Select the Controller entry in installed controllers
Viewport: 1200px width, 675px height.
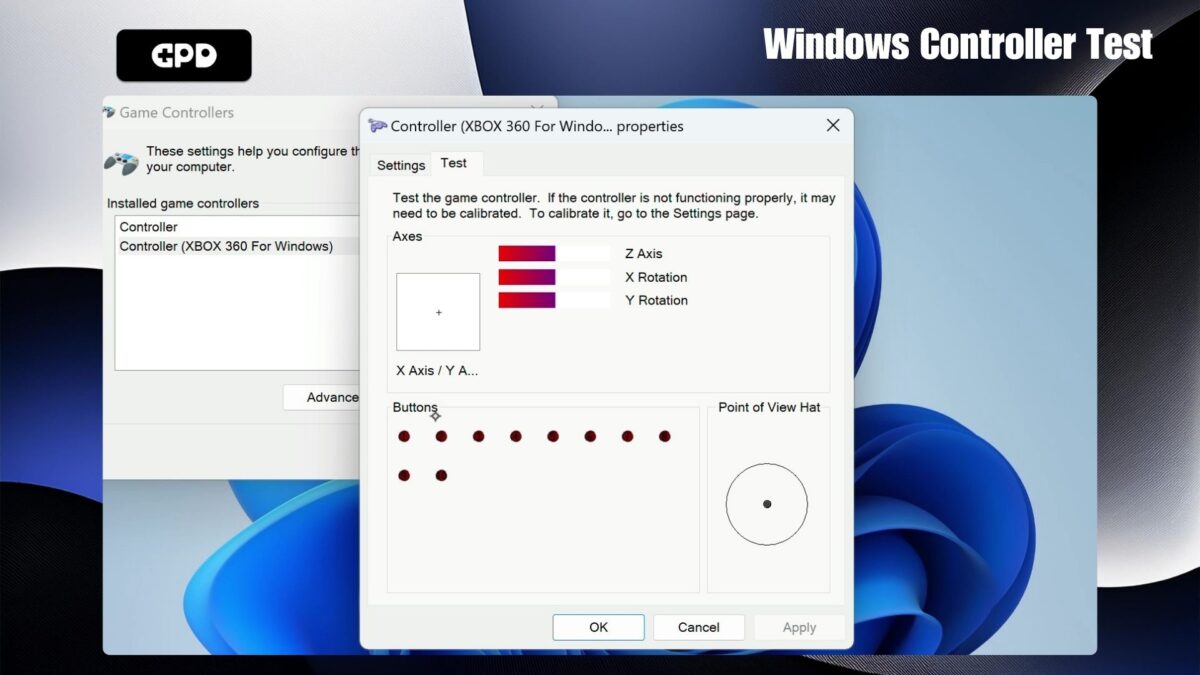click(x=148, y=226)
